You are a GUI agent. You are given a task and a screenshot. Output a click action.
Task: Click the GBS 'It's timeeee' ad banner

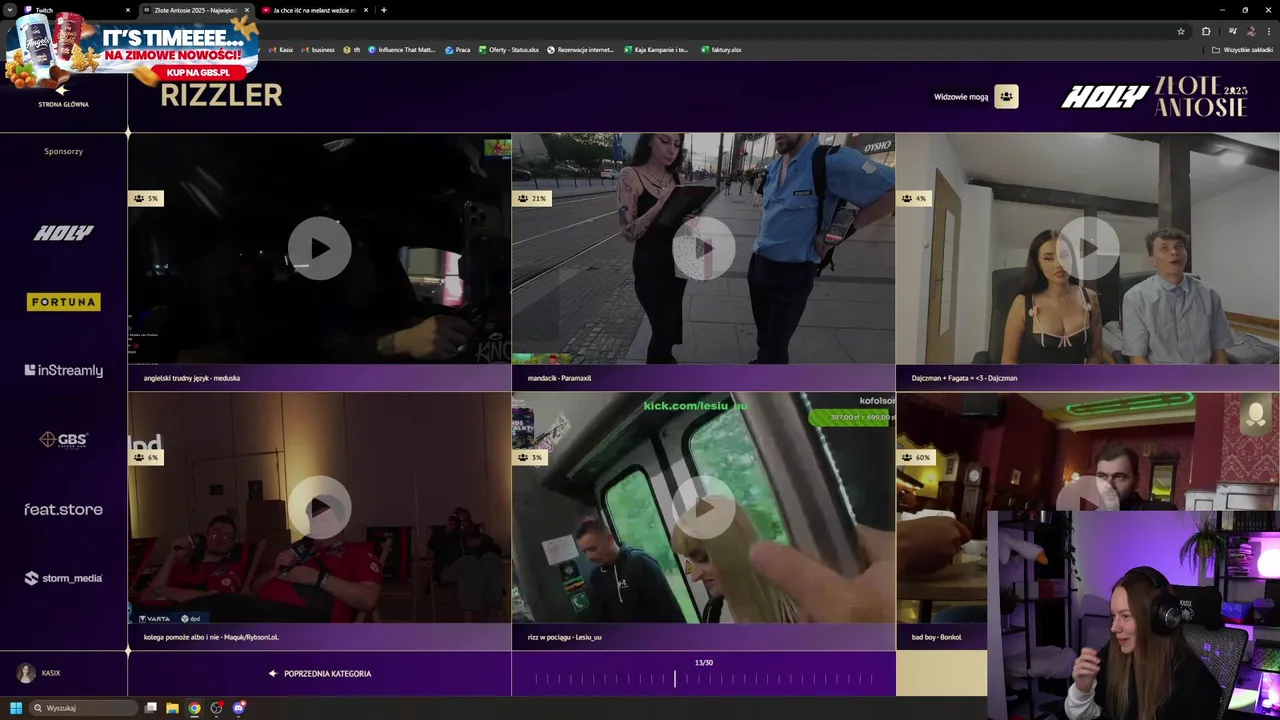130,50
